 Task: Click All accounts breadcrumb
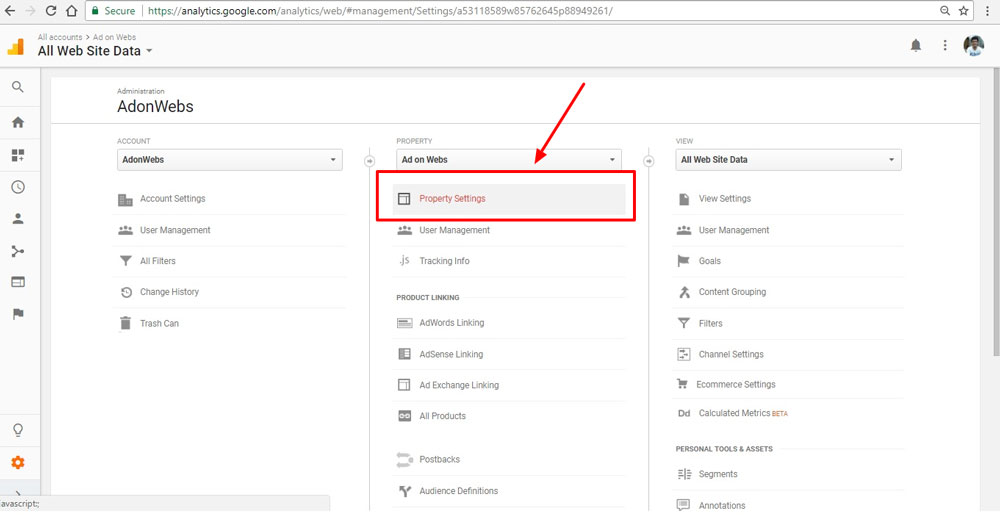click(60, 37)
